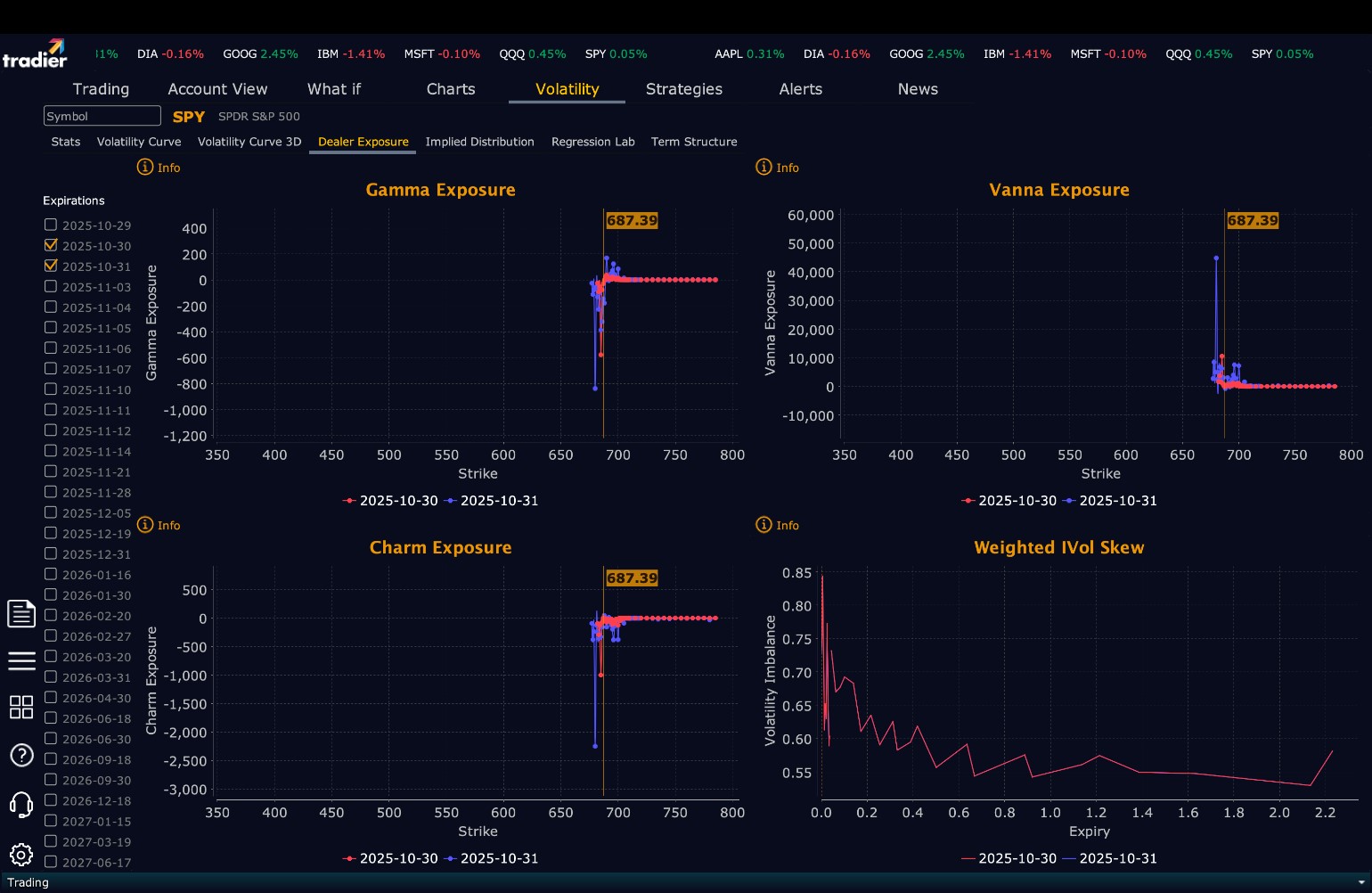
Task: Check the 2025-11-03 expiration
Action: pyautogui.click(x=51, y=286)
